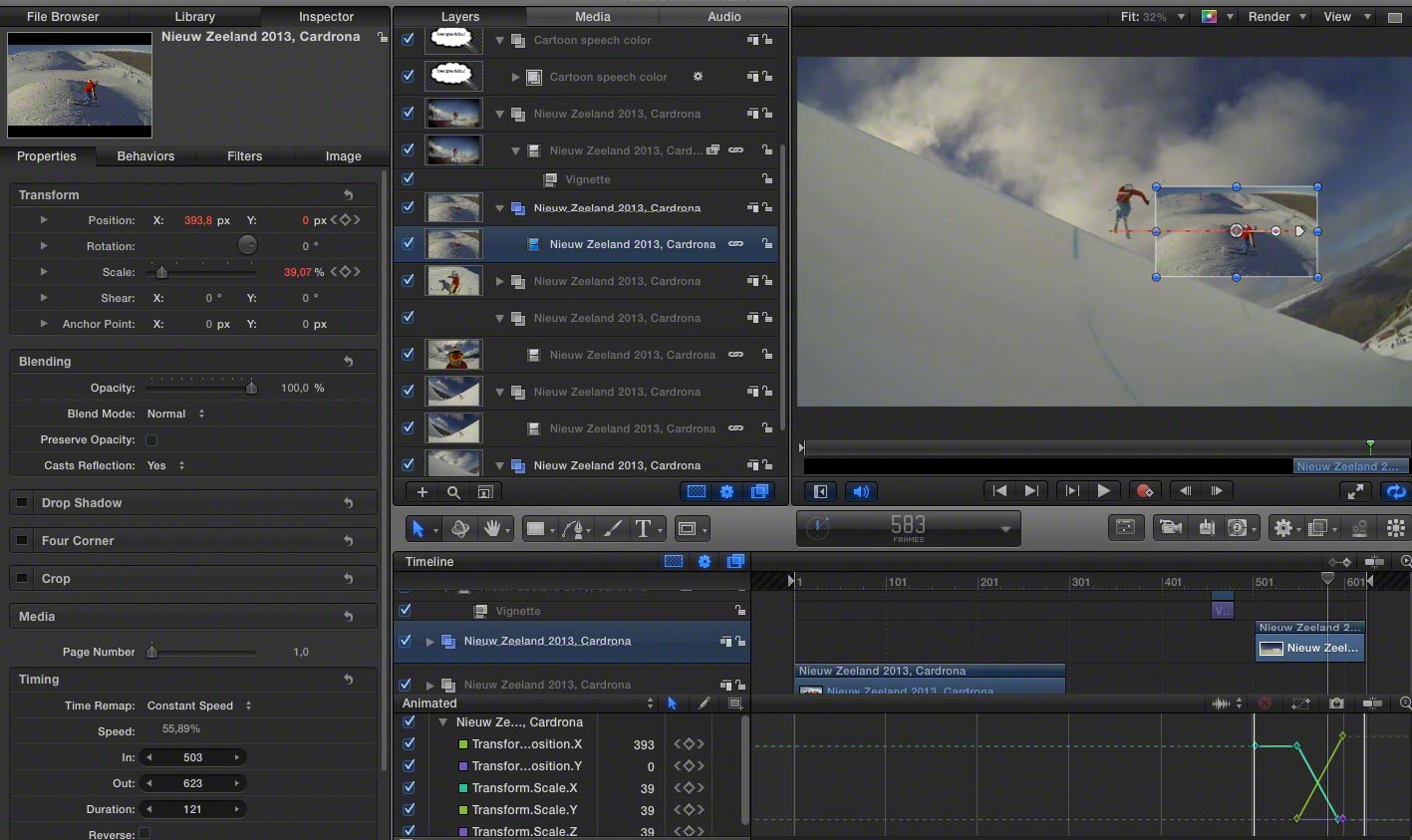Select the Text tool in toolbar
The image size is (1412, 840).
pyautogui.click(x=643, y=529)
